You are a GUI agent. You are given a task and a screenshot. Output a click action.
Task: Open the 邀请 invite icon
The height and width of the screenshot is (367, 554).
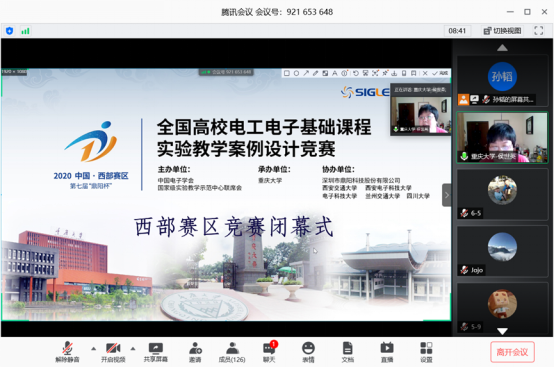click(x=195, y=348)
